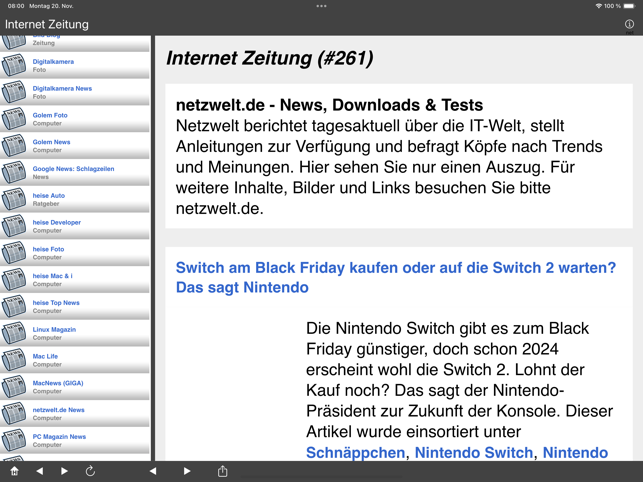Tap the Wi-Fi status icon
The width and height of the screenshot is (643, 482).
[x=599, y=6]
